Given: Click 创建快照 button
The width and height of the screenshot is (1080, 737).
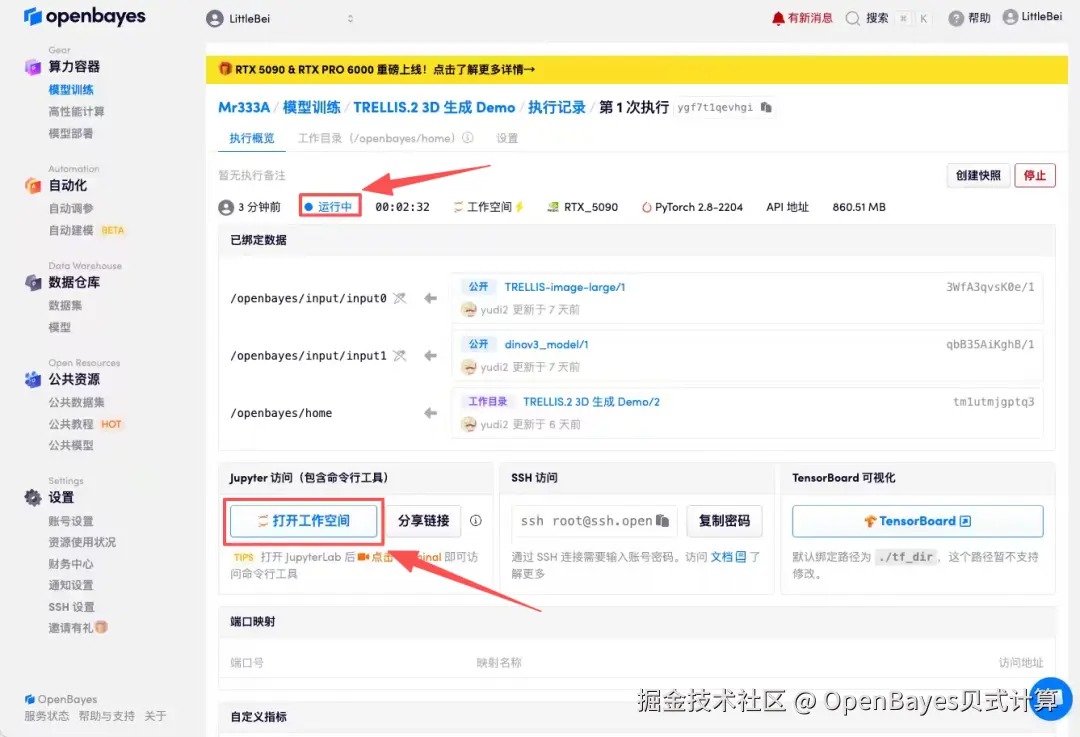Looking at the screenshot, I should tap(978, 176).
